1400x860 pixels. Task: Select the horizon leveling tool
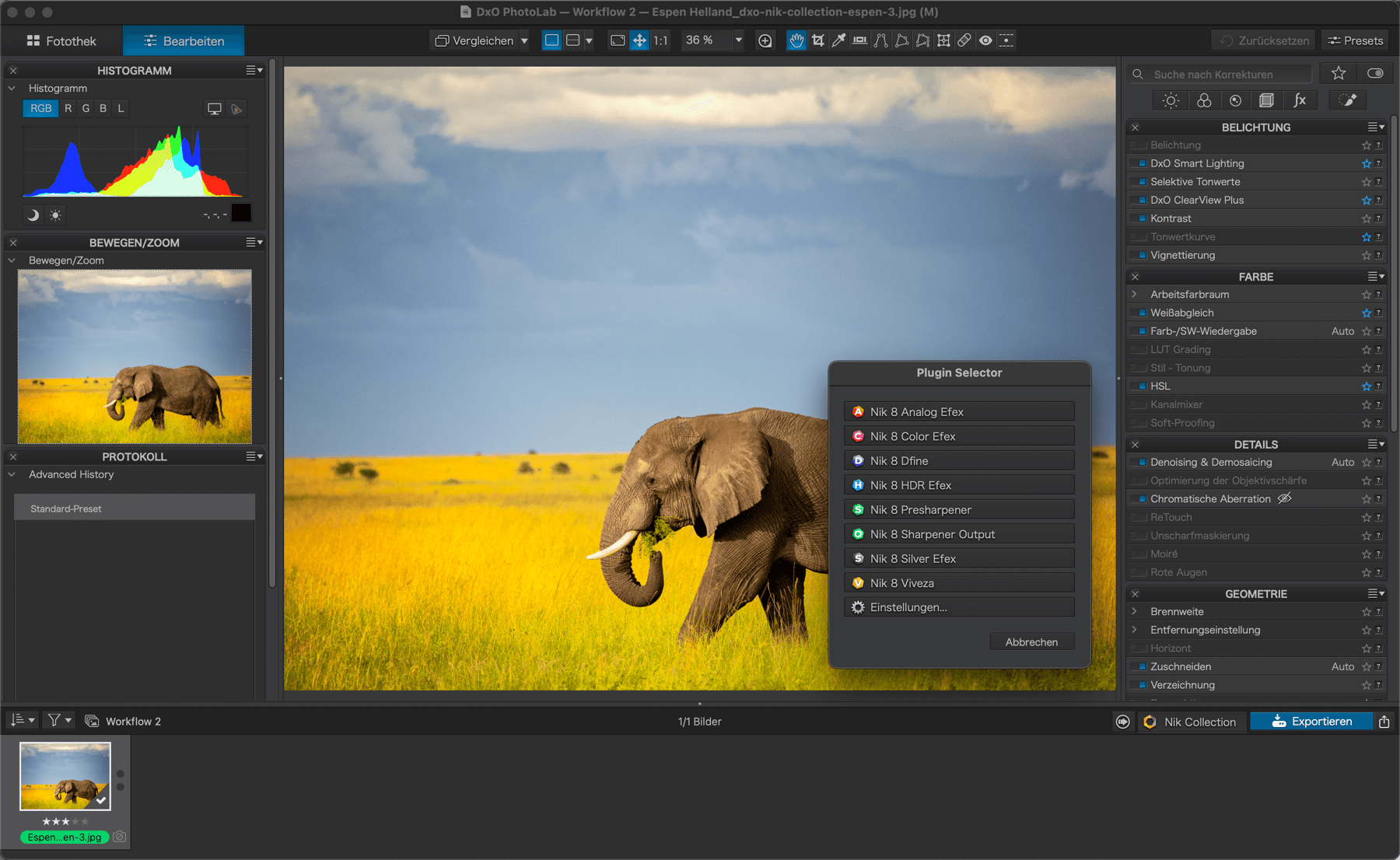pyautogui.click(x=859, y=40)
